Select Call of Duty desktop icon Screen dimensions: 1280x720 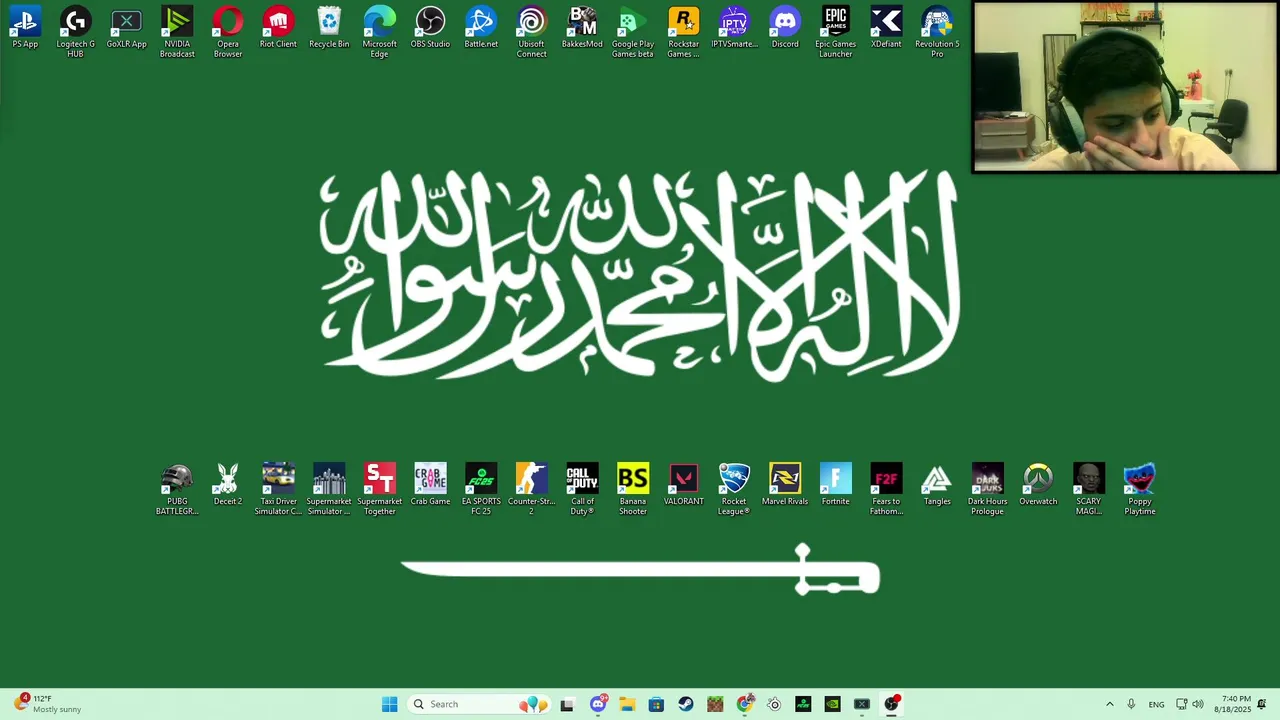click(x=582, y=489)
